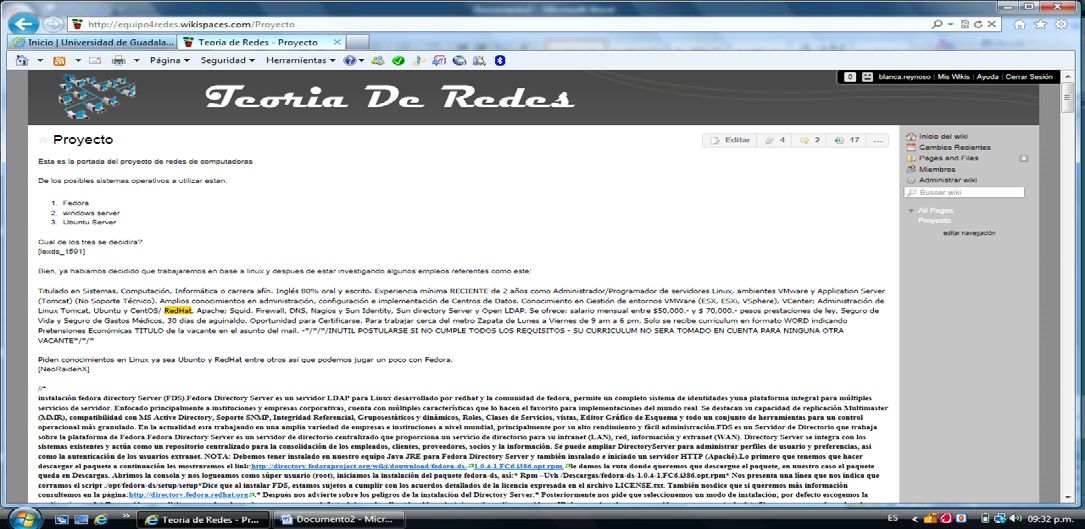This screenshot has height=529, width=1085.
Task: Open the page history count 17
Action: click(847, 140)
